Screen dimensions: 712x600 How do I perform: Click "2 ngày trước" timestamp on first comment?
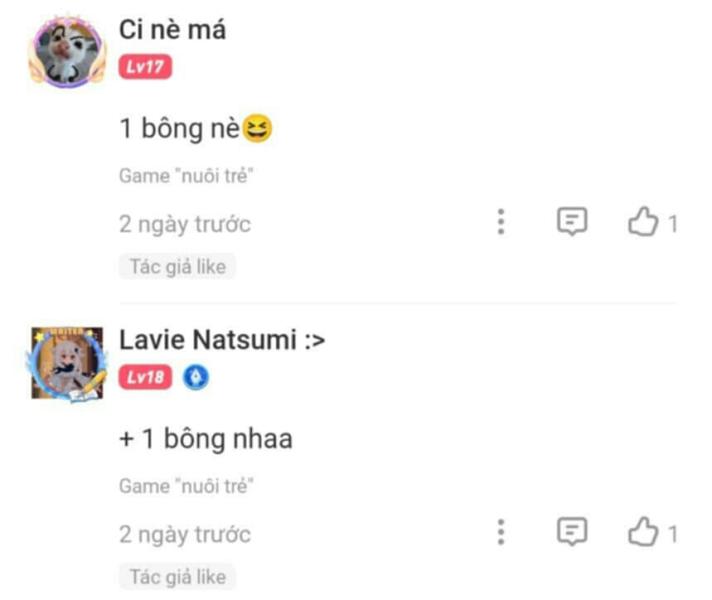click(x=185, y=224)
